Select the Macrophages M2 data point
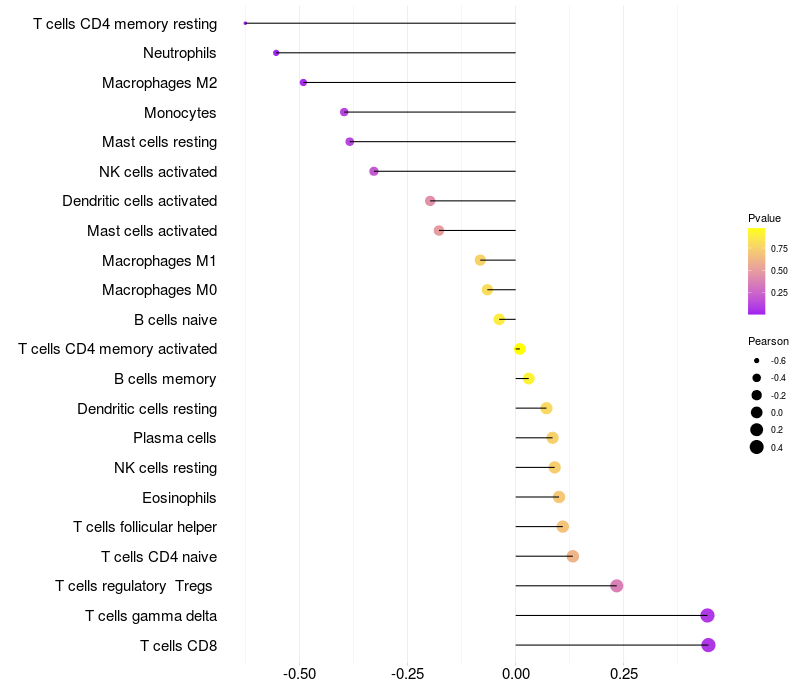The height and width of the screenshot is (700, 800). pyautogui.click(x=303, y=83)
